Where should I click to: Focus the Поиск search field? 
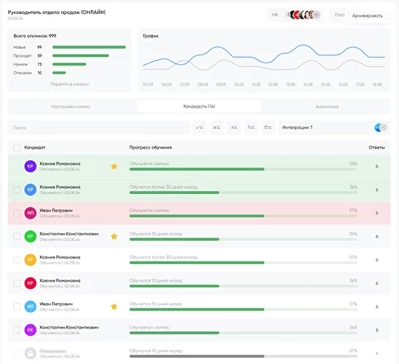[99, 128]
